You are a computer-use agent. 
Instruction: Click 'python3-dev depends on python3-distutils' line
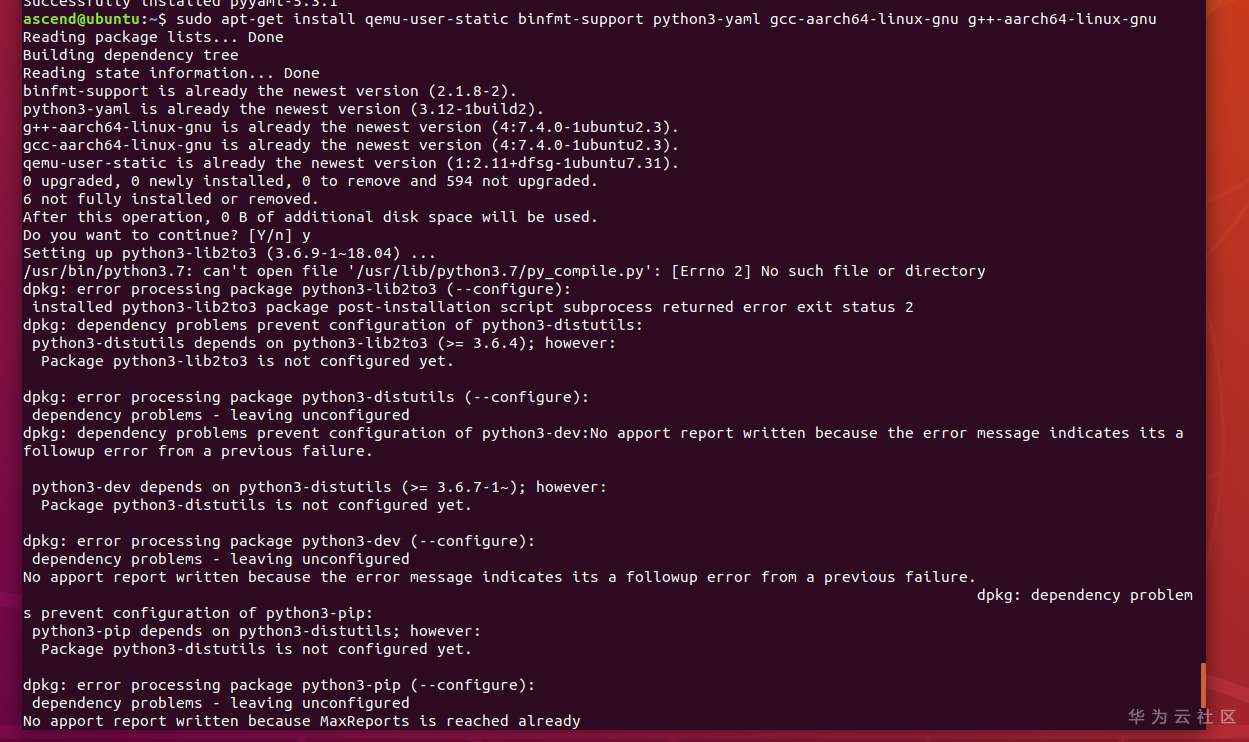[x=319, y=487]
